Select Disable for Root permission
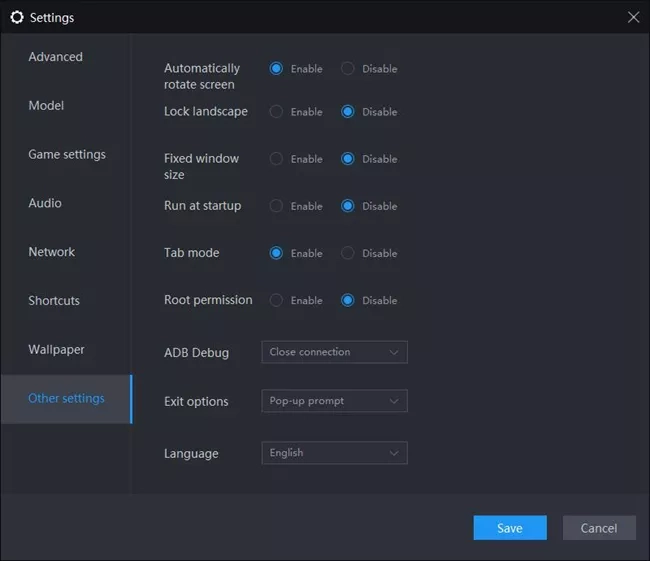Screen dimensions: 650x561 click(348, 300)
